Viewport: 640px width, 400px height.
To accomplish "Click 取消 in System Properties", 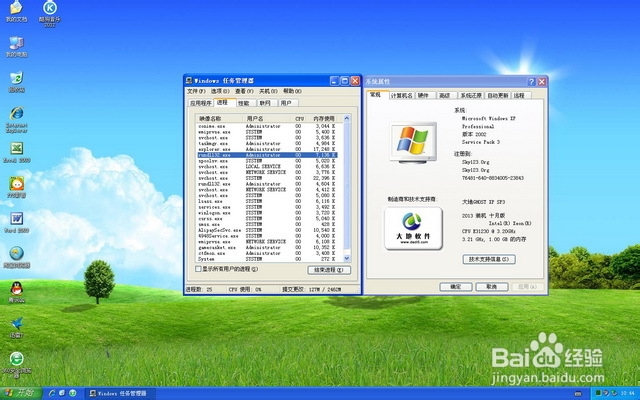I will [491, 287].
